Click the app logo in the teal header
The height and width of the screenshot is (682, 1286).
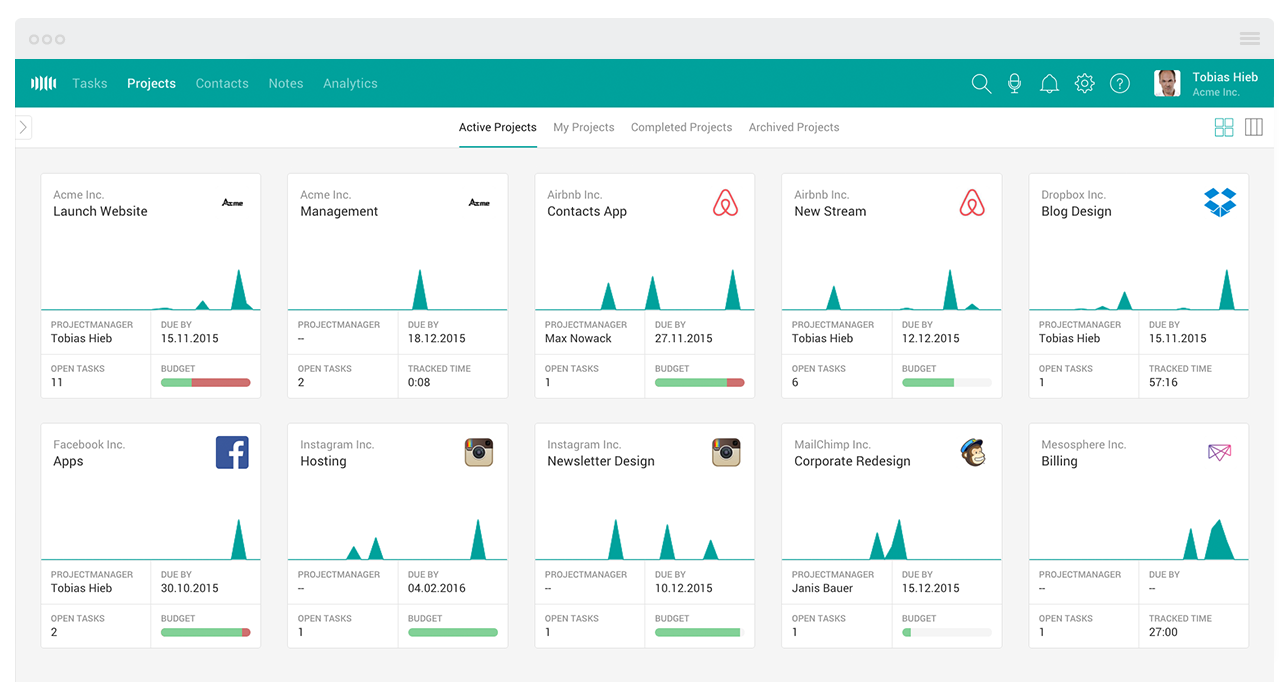pos(43,83)
